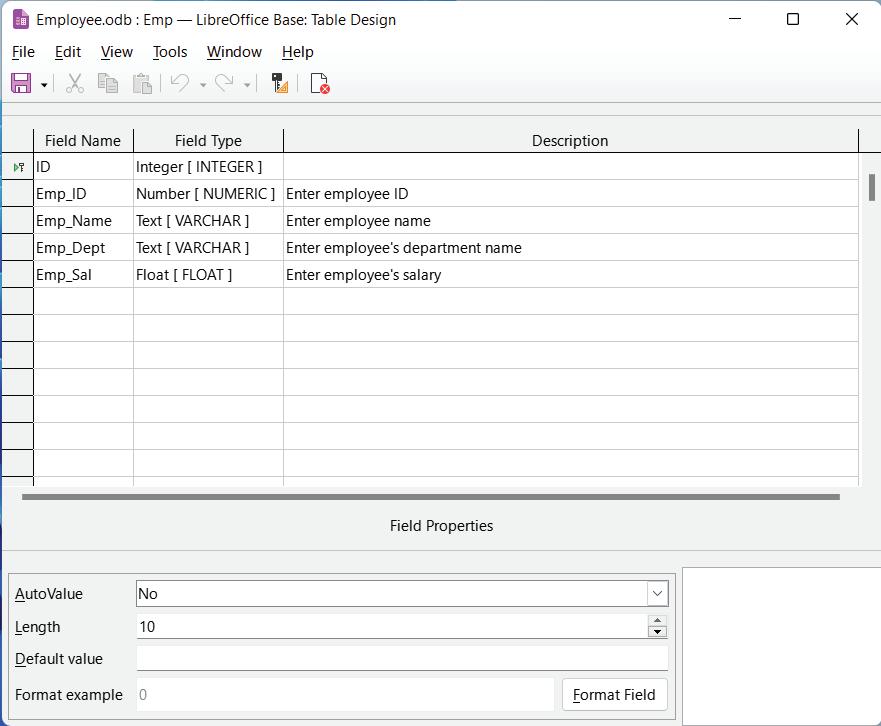The height and width of the screenshot is (726, 881).
Task: Click the 'Enter employee's salary' description
Action: [x=571, y=275]
